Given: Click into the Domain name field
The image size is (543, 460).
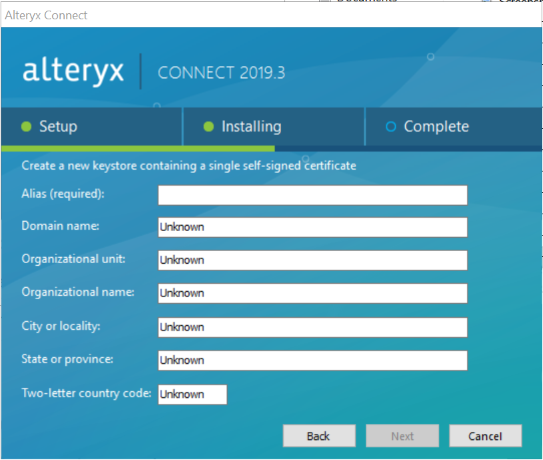Looking at the screenshot, I should coord(313,228).
